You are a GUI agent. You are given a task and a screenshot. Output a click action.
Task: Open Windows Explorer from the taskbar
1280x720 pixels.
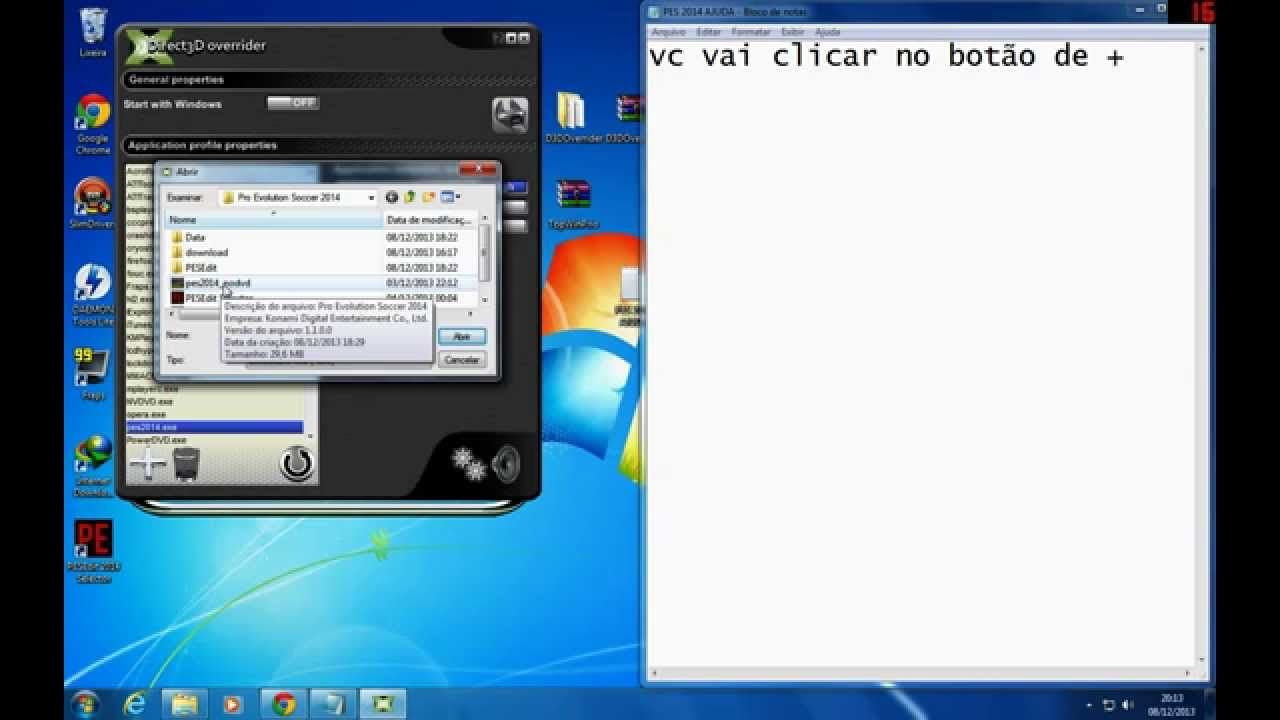(184, 704)
